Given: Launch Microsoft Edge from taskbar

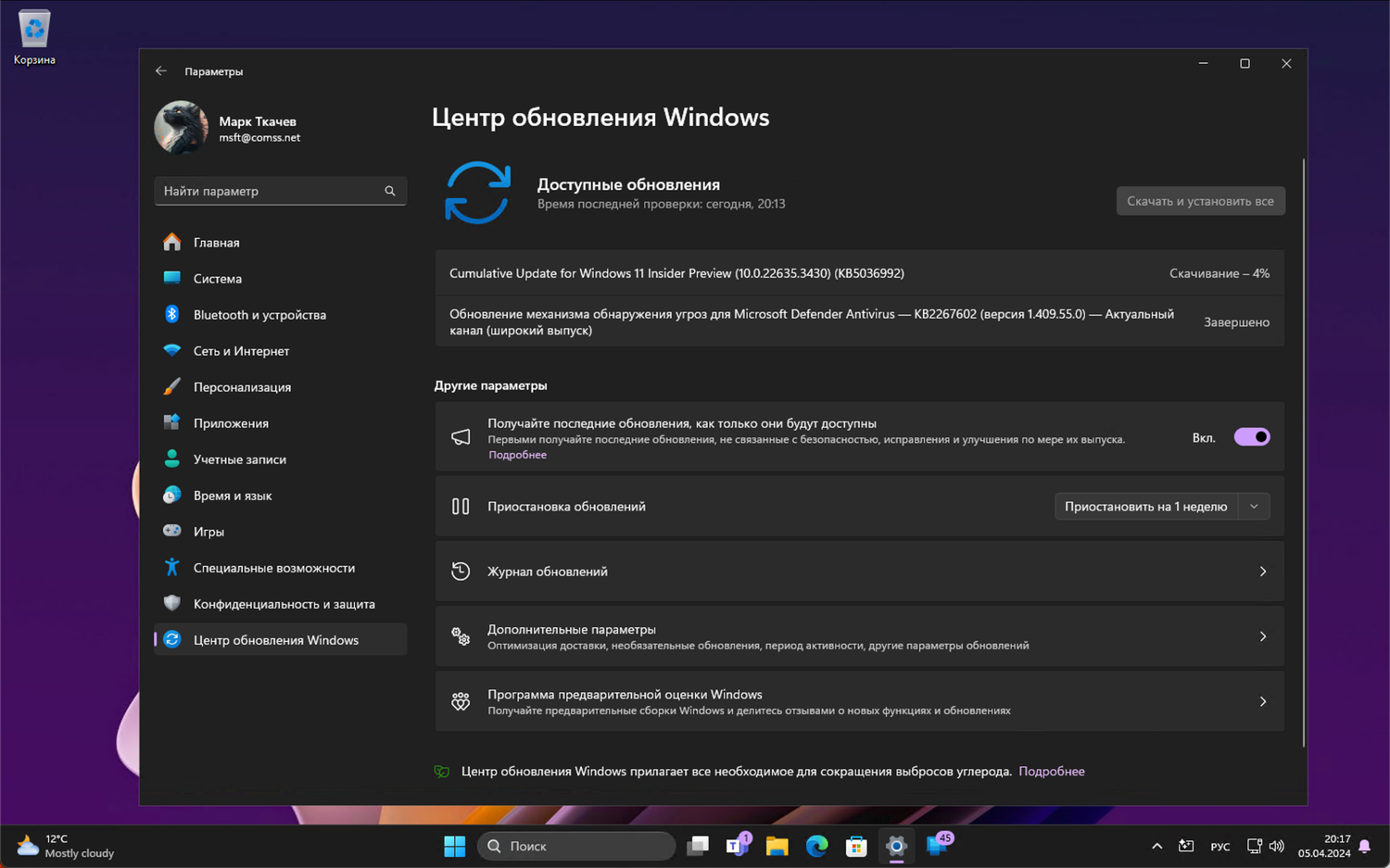Looking at the screenshot, I should tap(816, 846).
